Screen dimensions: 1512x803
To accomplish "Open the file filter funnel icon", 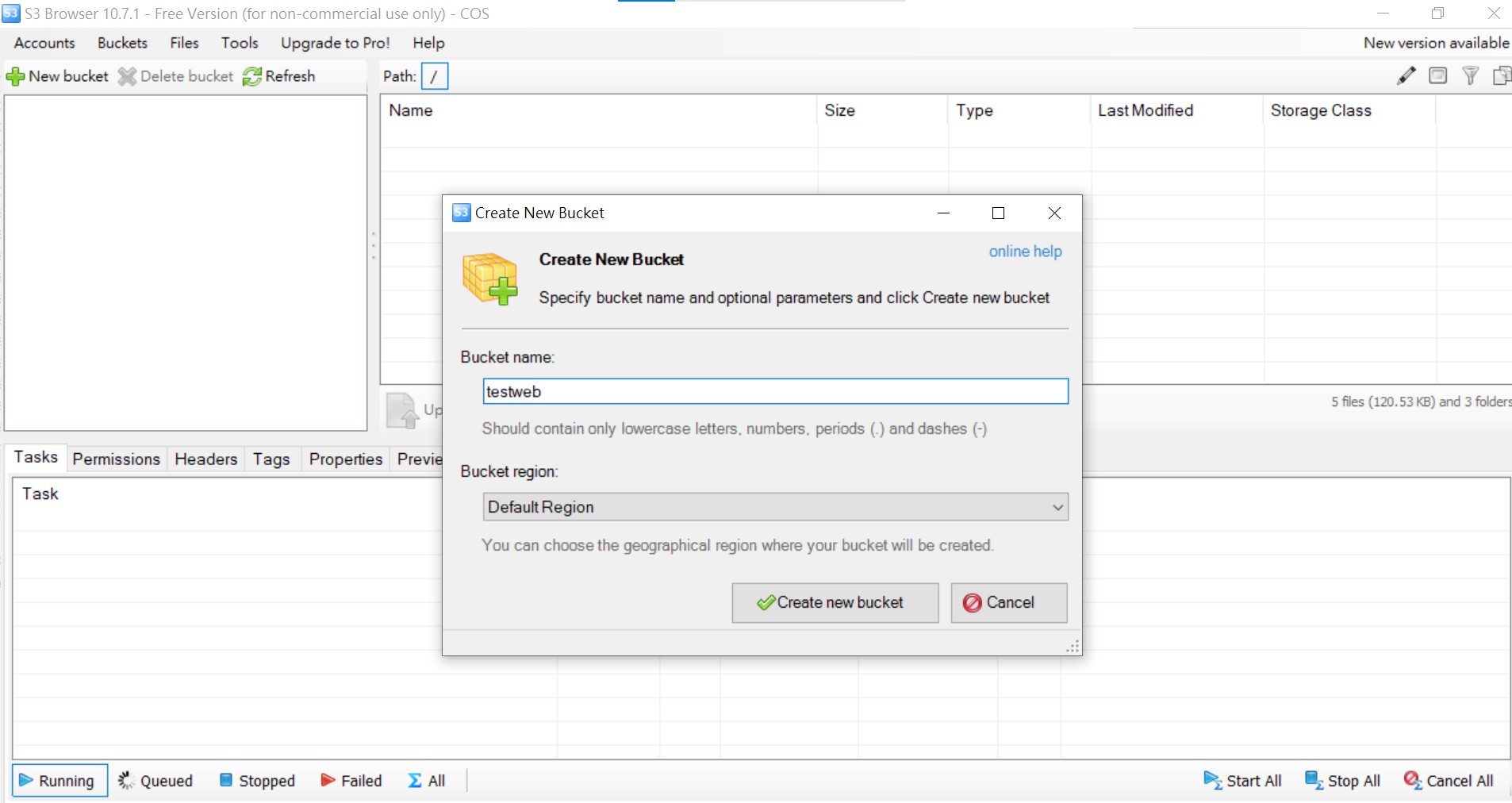I will [1470, 76].
